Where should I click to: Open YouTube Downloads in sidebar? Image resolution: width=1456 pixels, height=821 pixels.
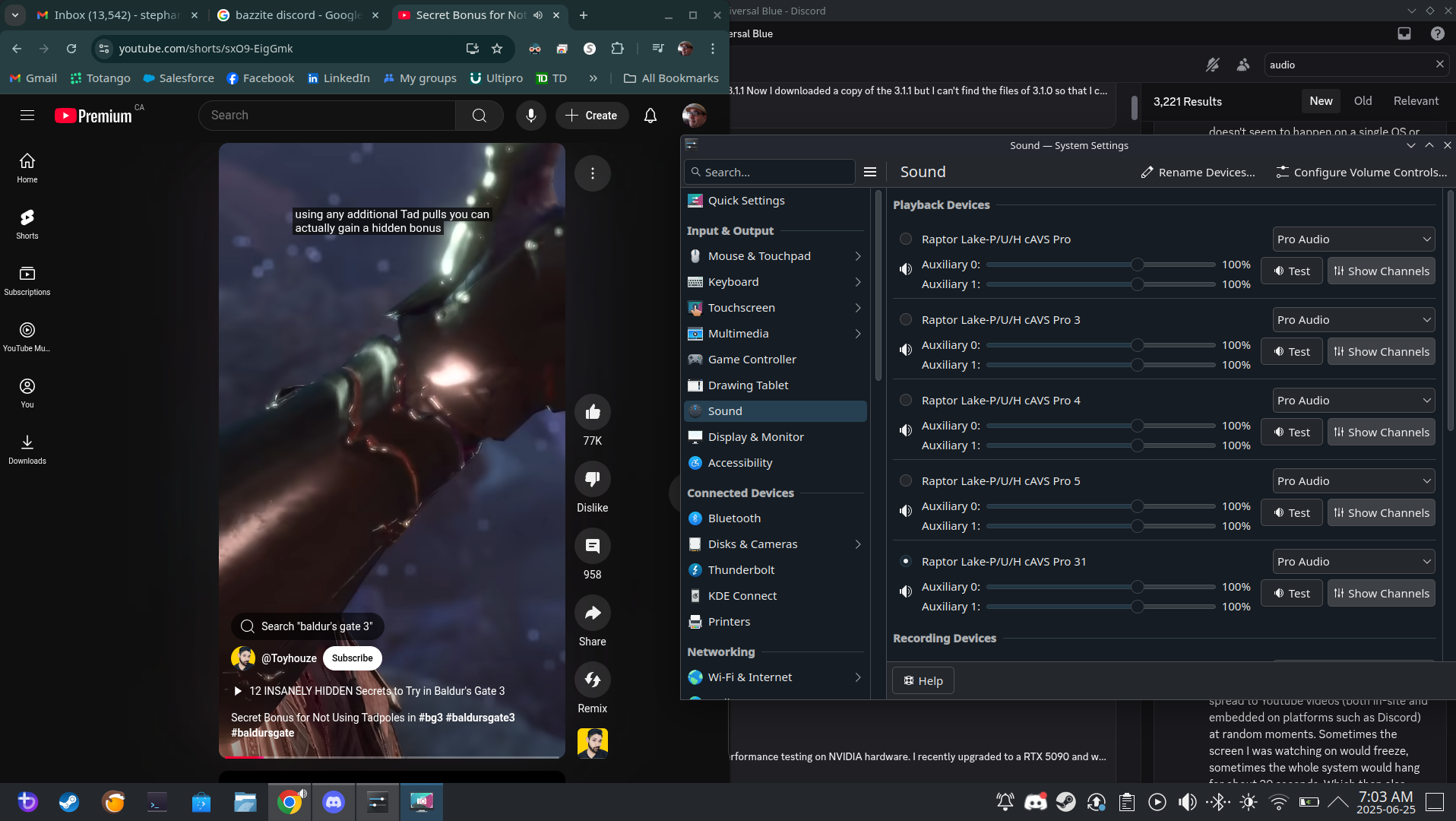(27, 449)
